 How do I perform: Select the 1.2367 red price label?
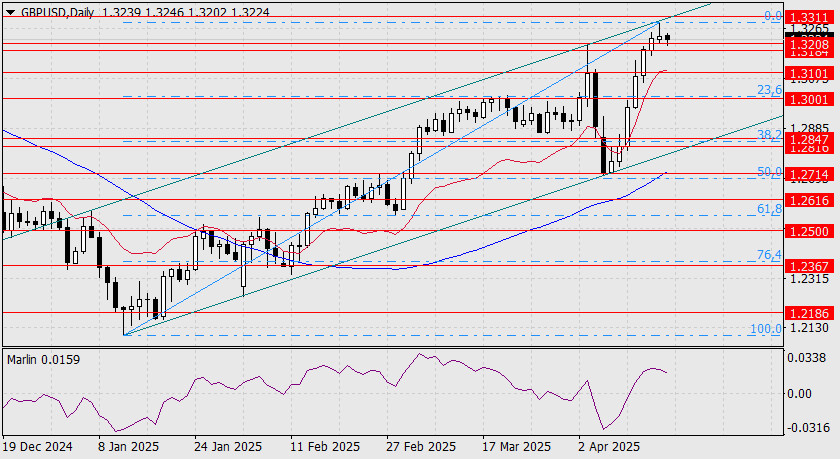[x=809, y=266]
